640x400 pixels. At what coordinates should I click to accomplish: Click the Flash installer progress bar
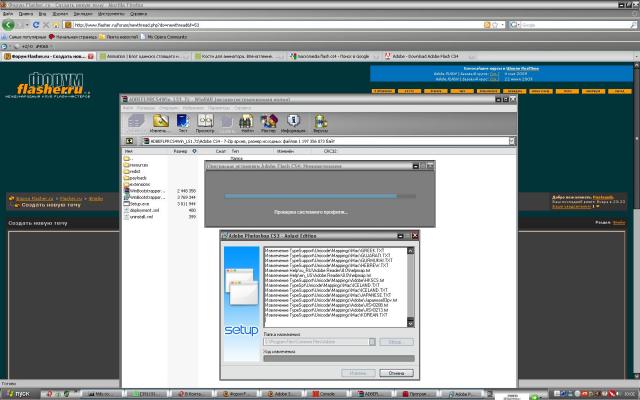pos(320,196)
